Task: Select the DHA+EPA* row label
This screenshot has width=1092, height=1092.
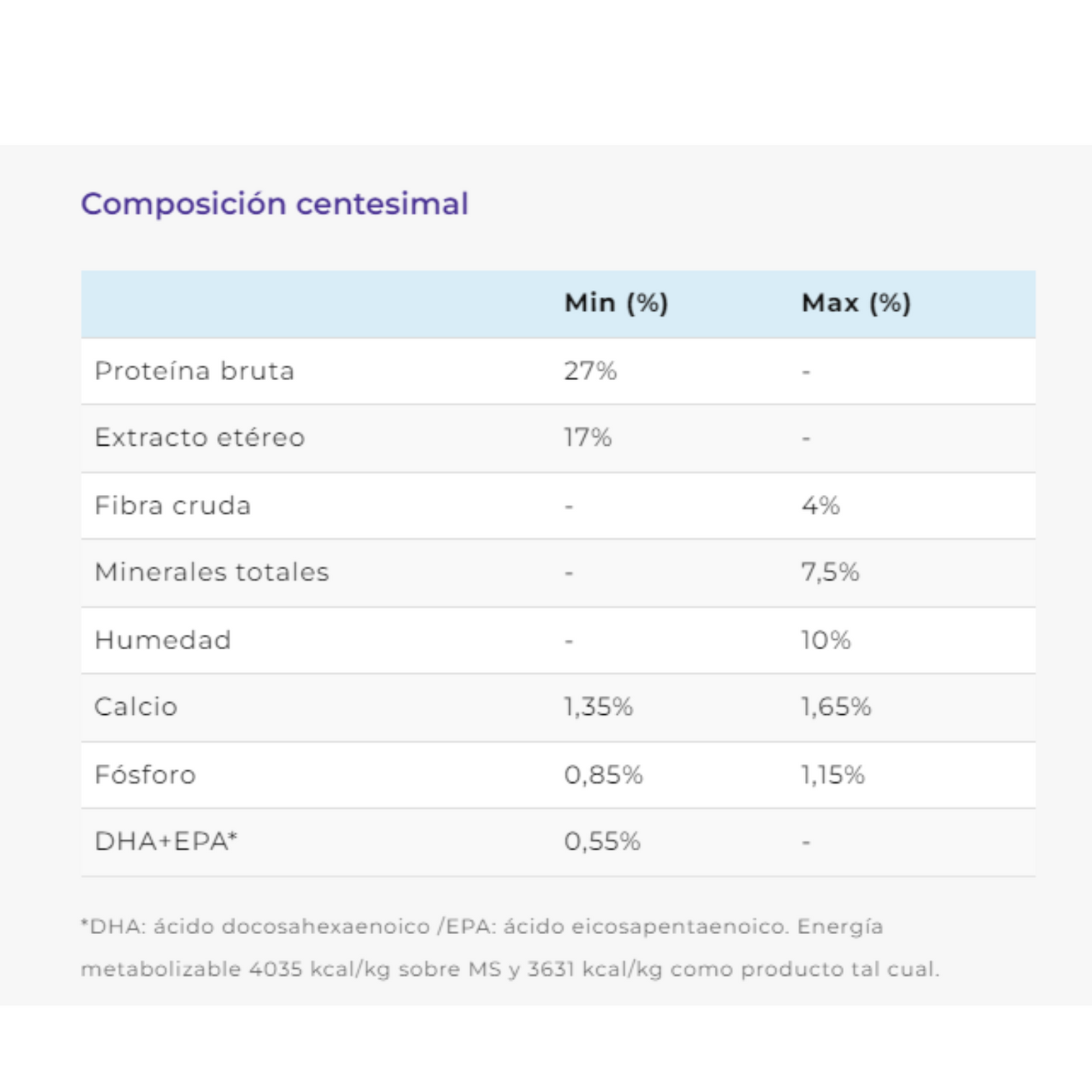Action: pyautogui.click(x=166, y=841)
